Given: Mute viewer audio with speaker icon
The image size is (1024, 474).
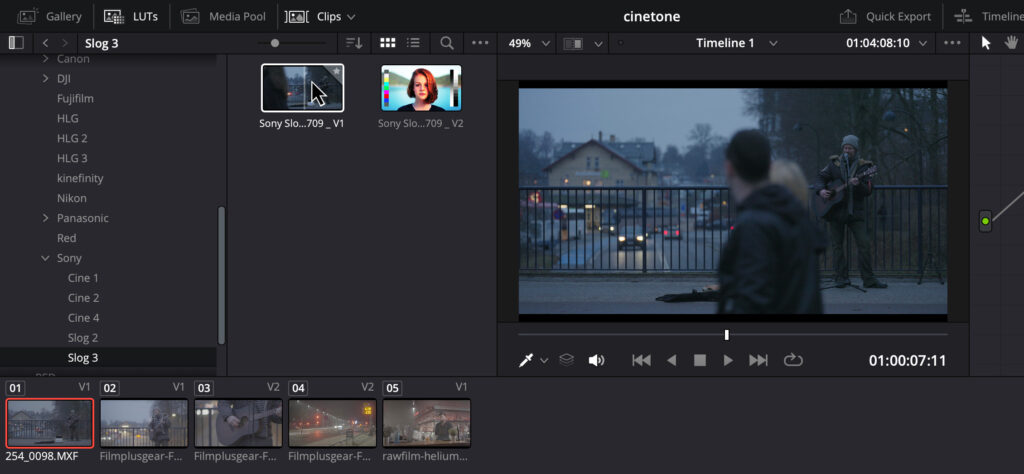Looking at the screenshot, I should pos(596,360).
